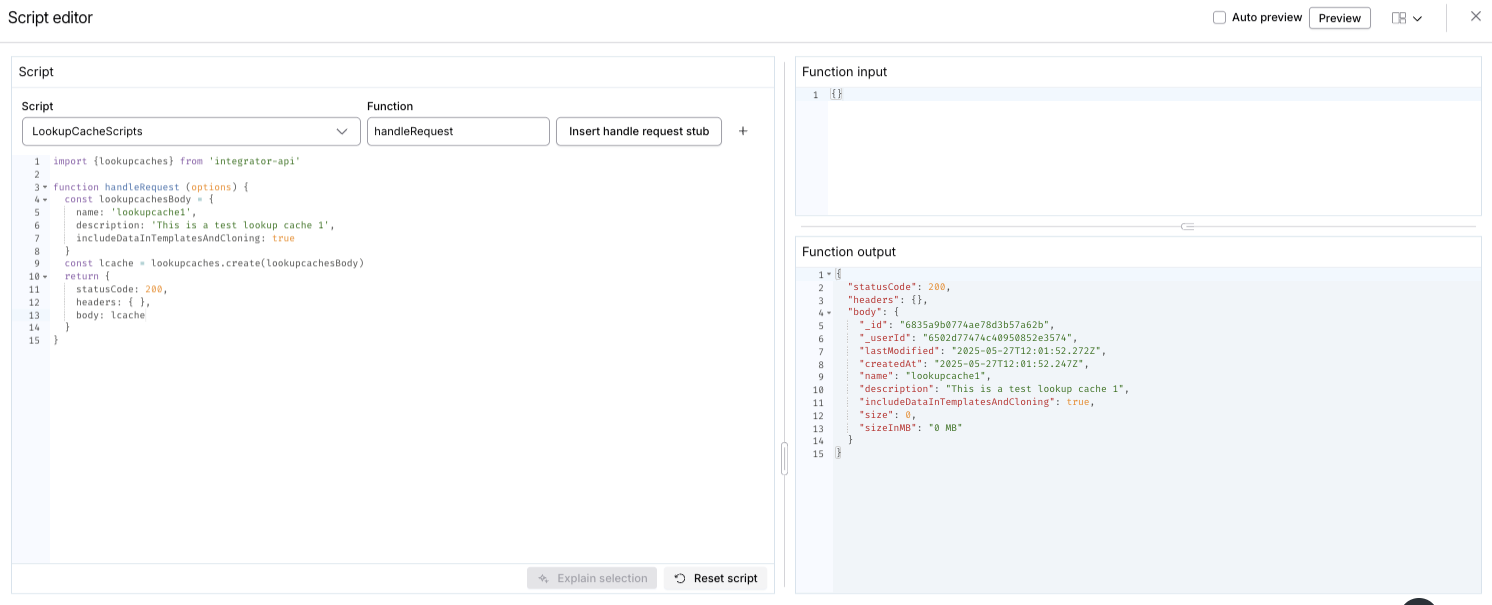Collapse the body fold at output line 4
Image resolution: width=1492 pixels, height=605 pixels.
(829, 313)
